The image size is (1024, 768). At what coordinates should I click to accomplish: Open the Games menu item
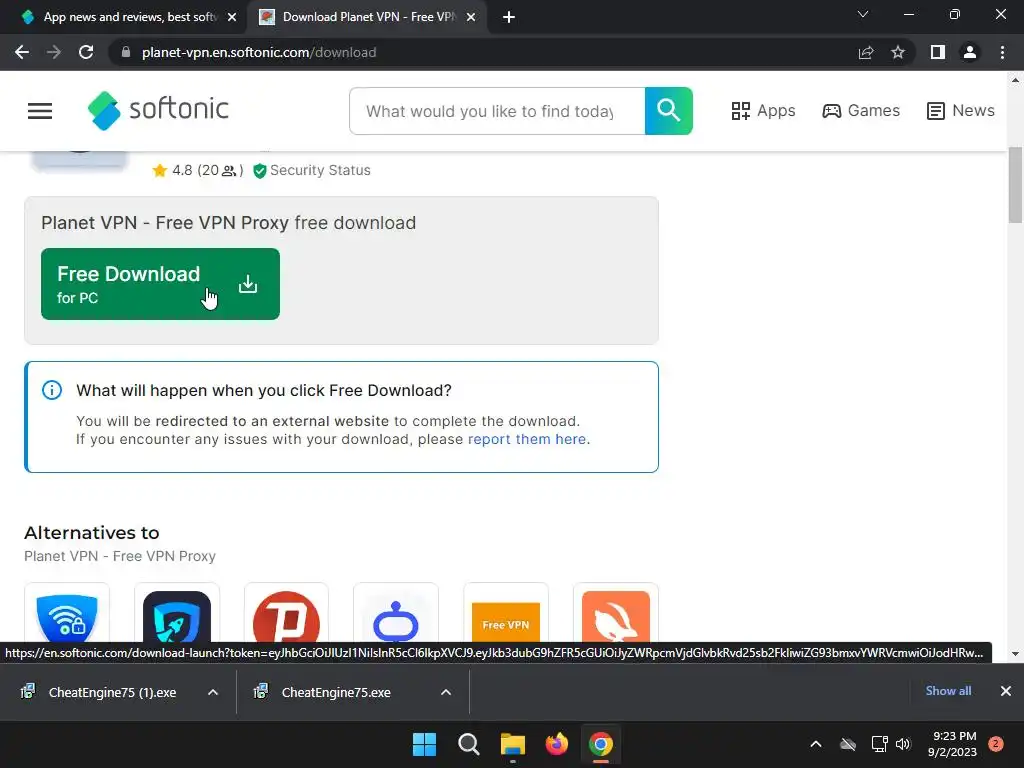pos(861,111)
